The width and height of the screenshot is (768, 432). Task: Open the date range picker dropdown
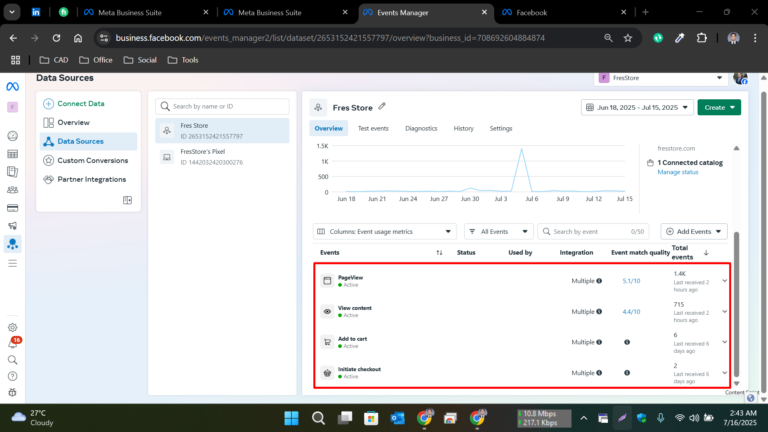635,107
